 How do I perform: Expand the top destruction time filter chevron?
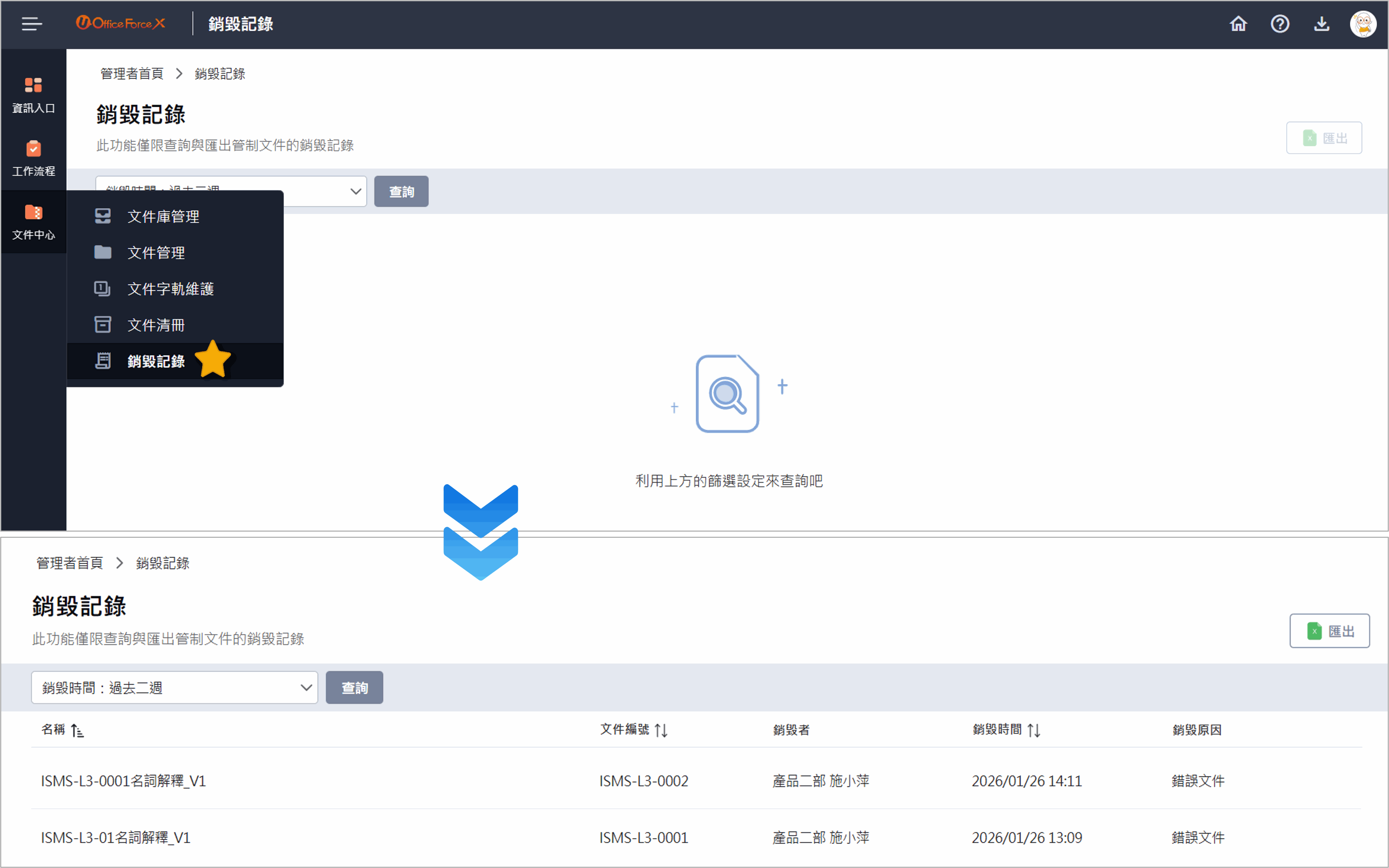(x=355, y=191)
